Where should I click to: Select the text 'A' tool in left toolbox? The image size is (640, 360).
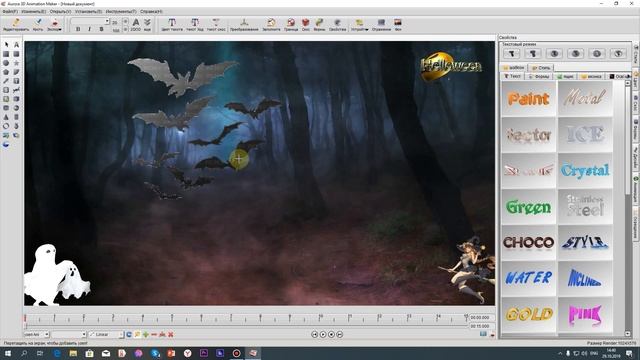click(x=16, y=44)
